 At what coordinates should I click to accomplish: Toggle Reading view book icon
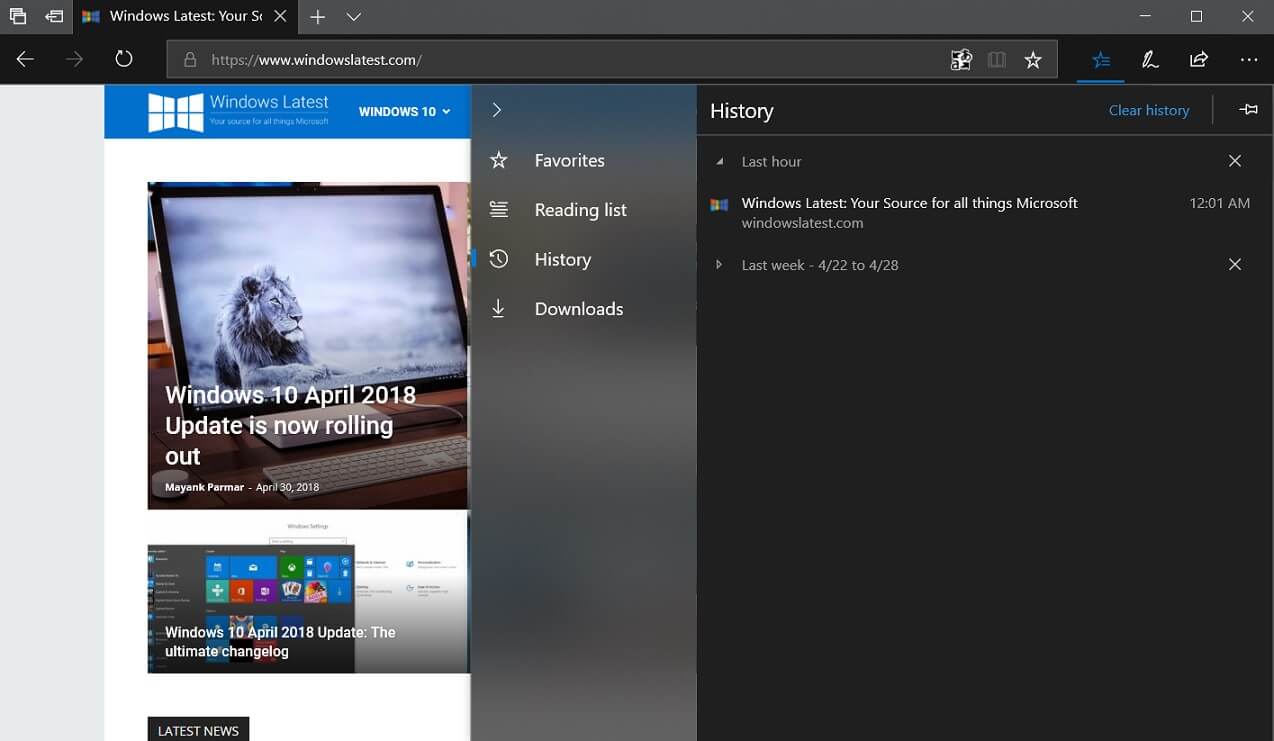pos(997,60)
